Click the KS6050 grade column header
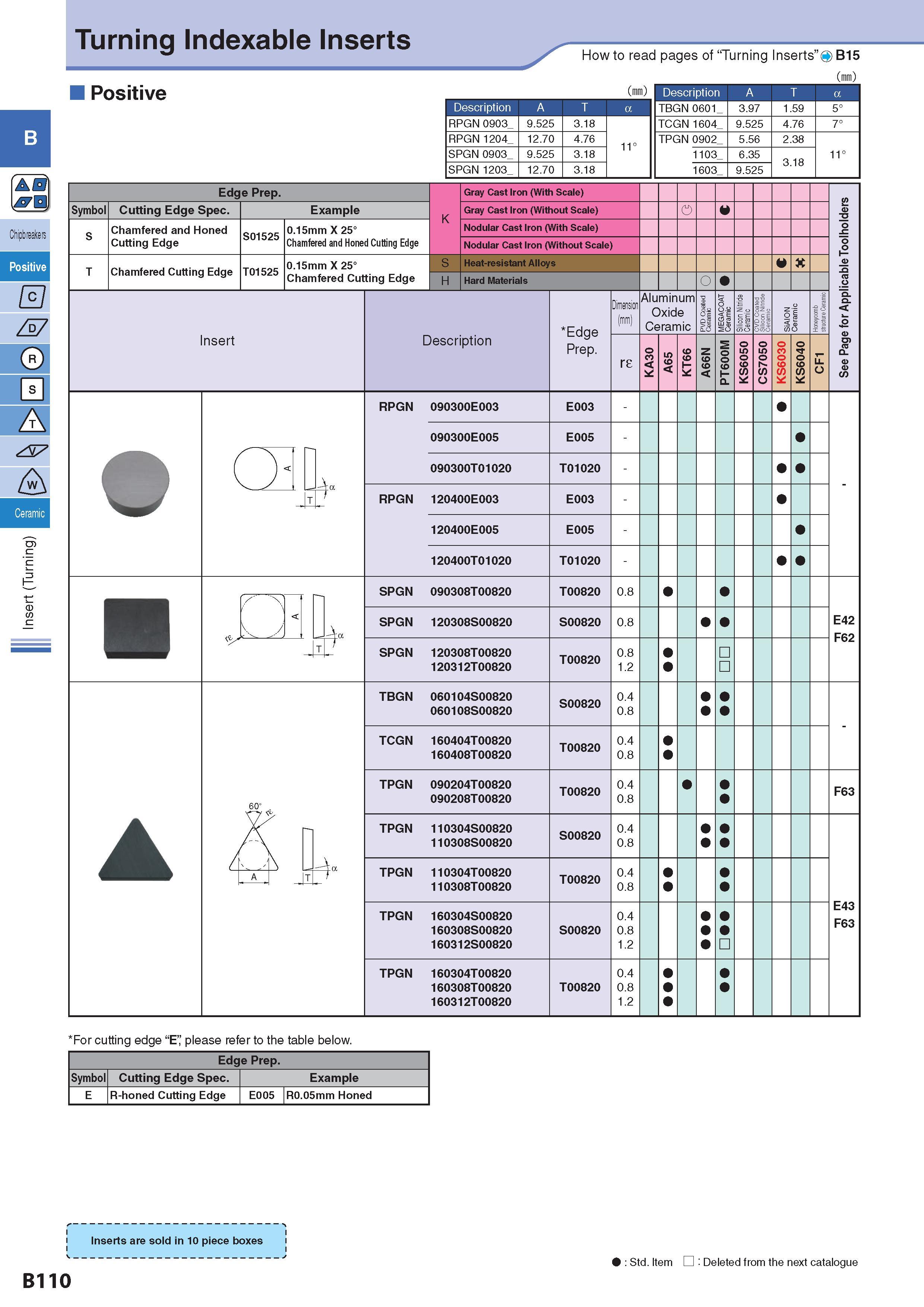This screenshot has height=1307, width=924. click(x=743, y=363)
